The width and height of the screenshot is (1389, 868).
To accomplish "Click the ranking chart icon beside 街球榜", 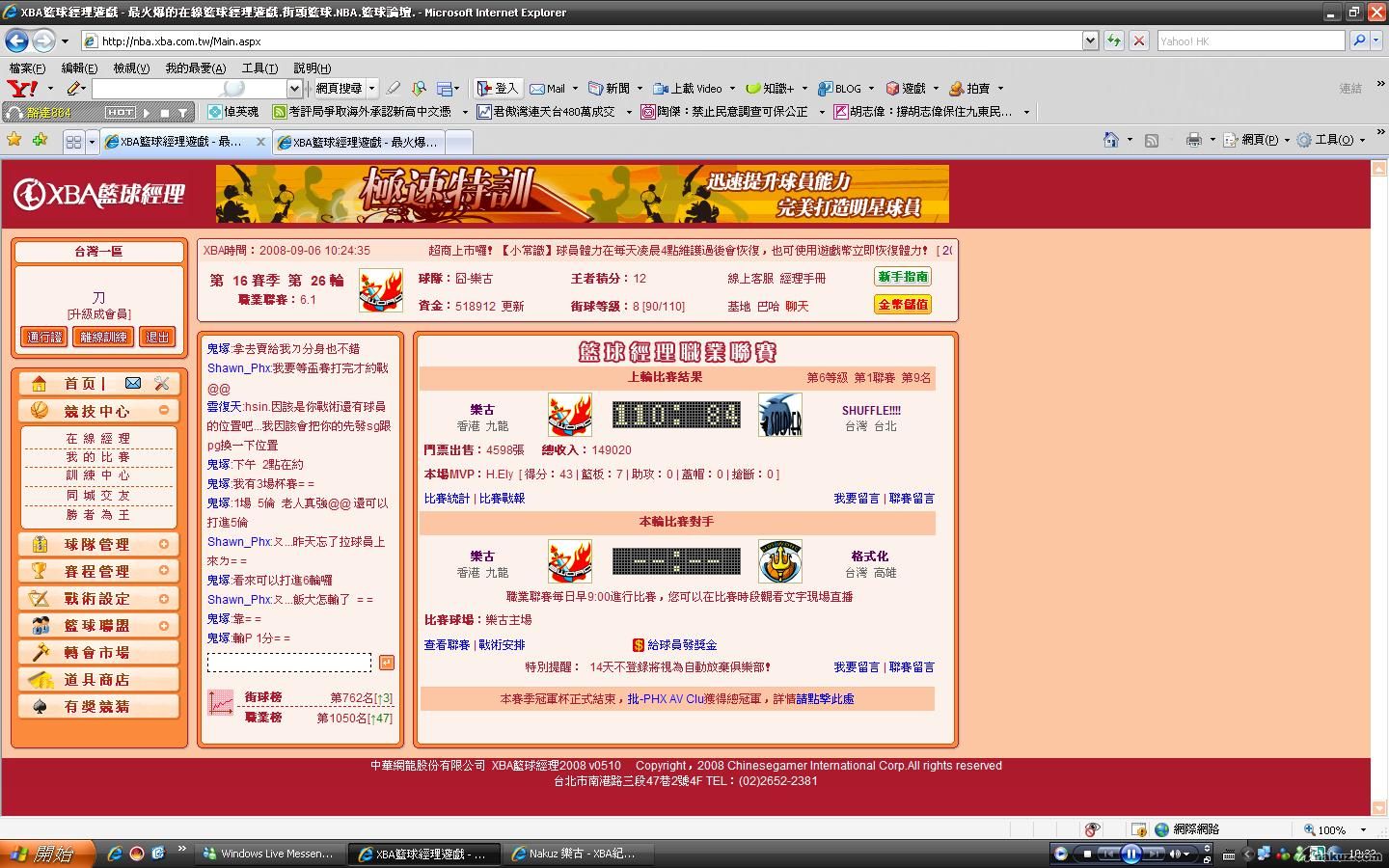I will 221,703.
